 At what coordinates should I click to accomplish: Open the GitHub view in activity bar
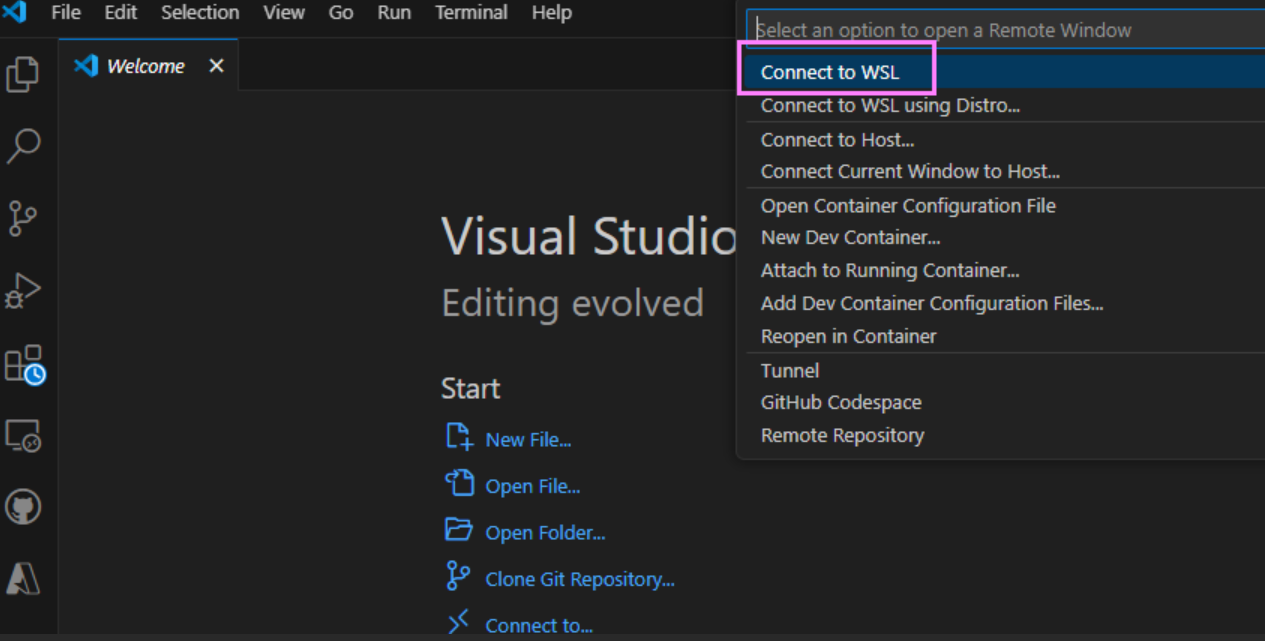pos(23,507)
